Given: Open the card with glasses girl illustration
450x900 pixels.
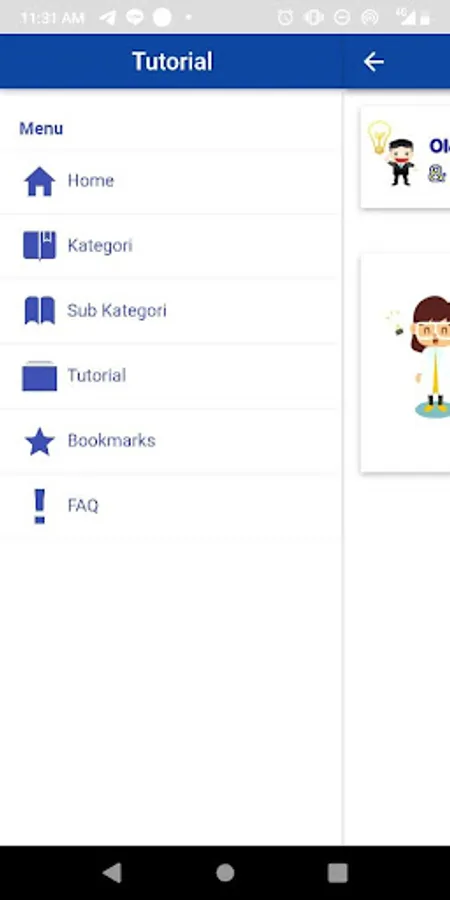Looking at the screenshot, I should (405, 363).
